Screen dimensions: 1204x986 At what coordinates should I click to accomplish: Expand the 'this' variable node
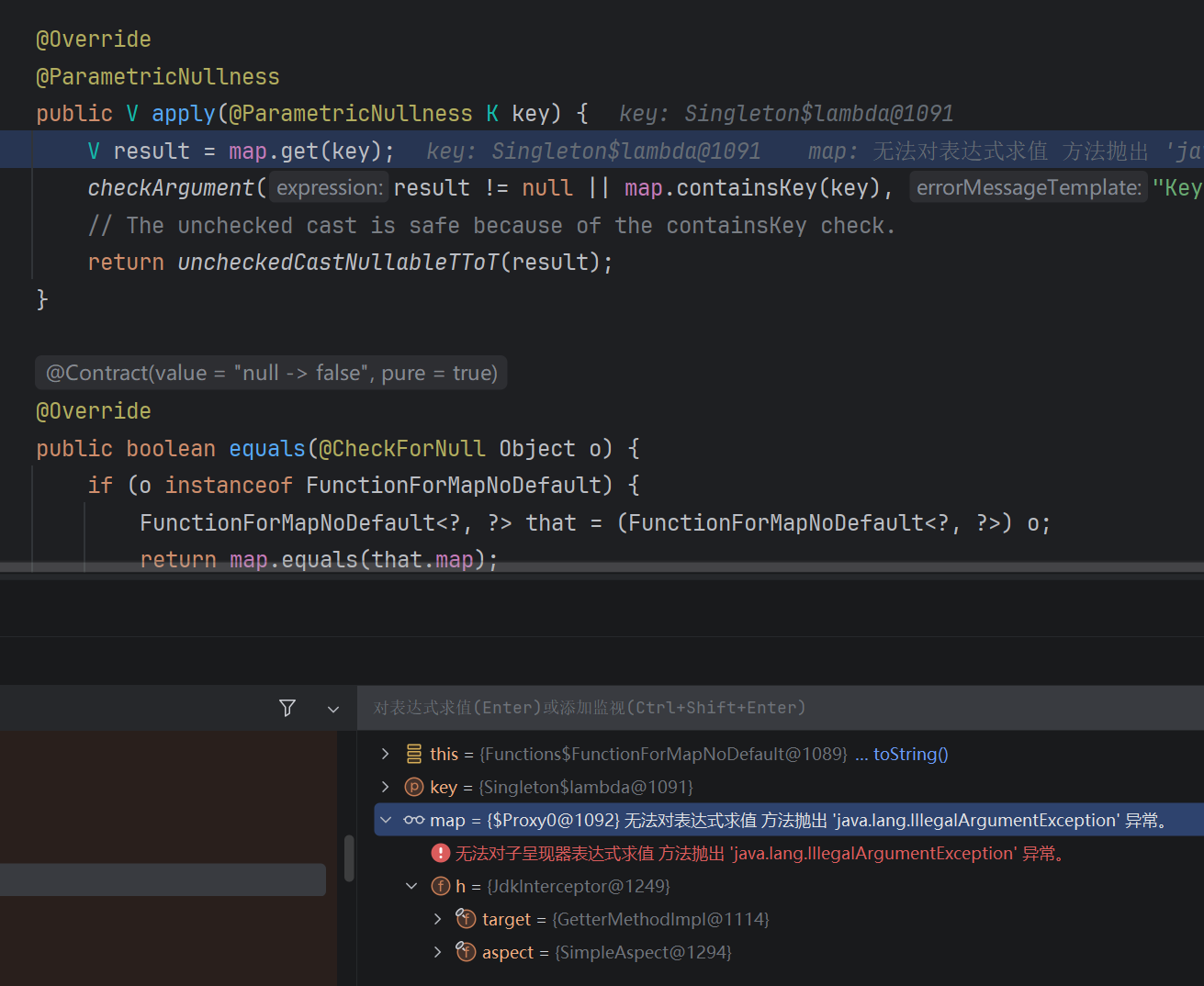click(386, 754)
